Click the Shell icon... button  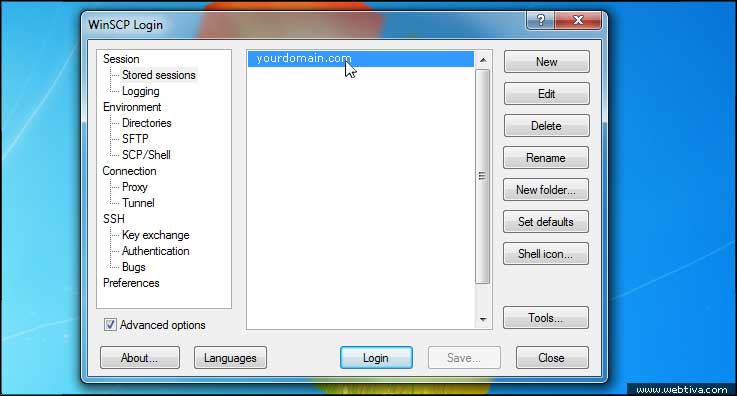coord(546,253)
